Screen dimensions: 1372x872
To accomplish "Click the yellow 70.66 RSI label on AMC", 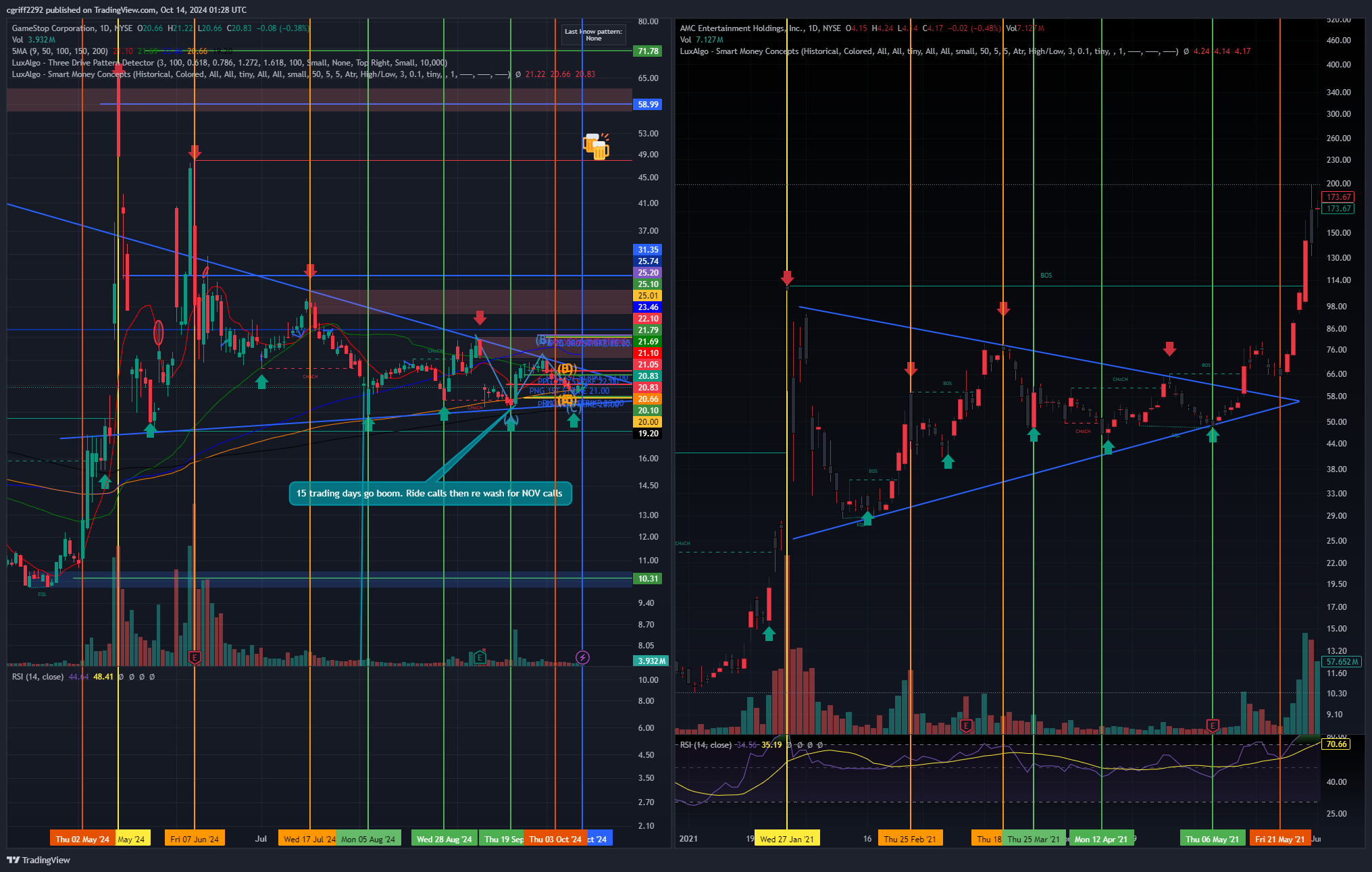I will (1336, 744).
